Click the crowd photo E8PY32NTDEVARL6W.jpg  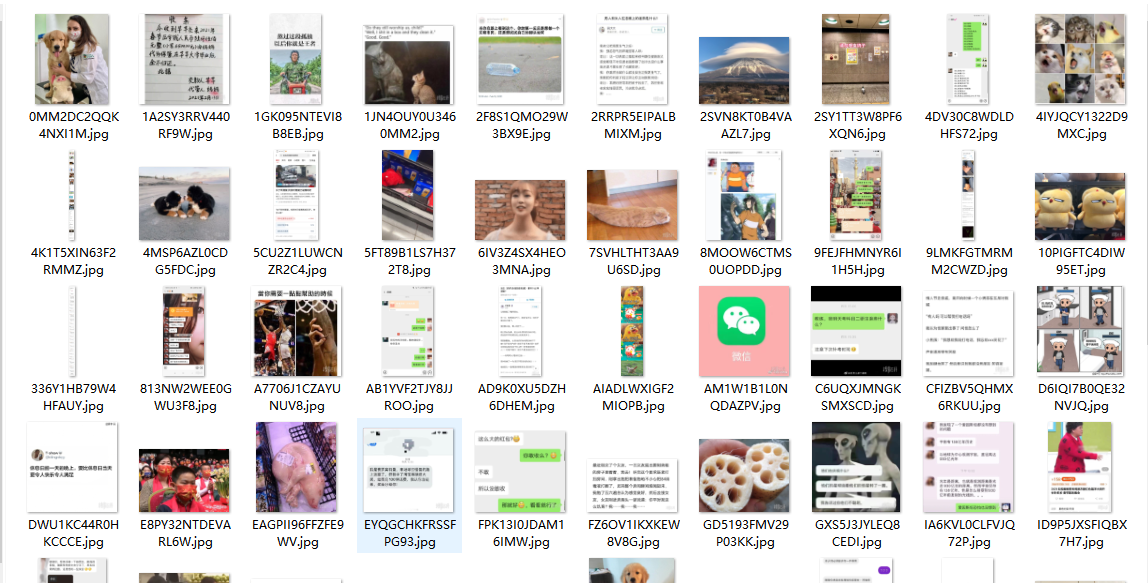click(184, 480)
